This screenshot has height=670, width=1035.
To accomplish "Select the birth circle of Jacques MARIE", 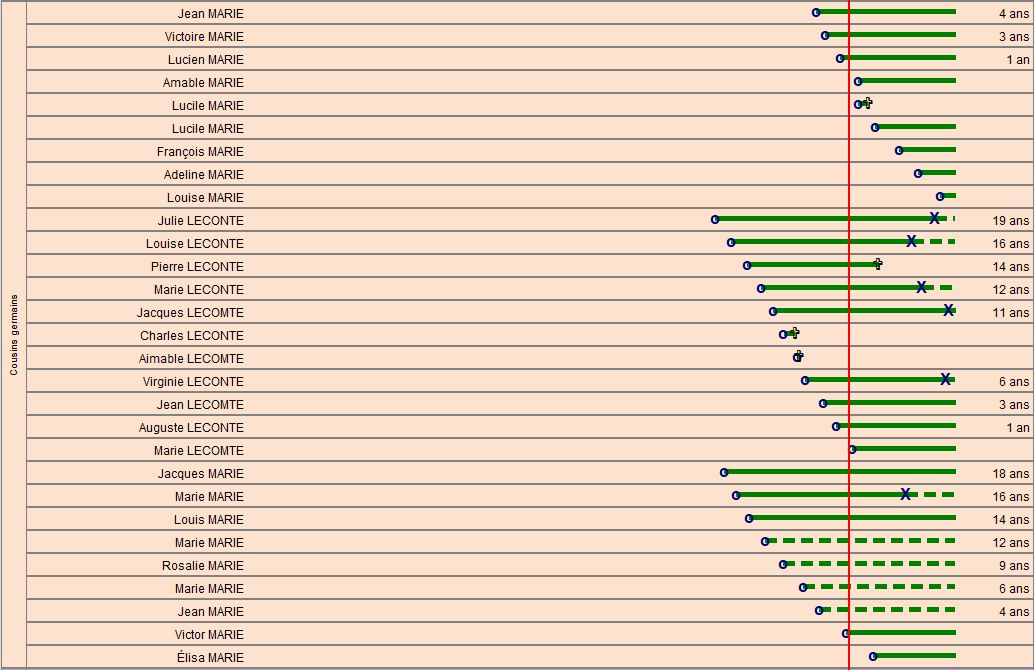I will pos(724,472).
